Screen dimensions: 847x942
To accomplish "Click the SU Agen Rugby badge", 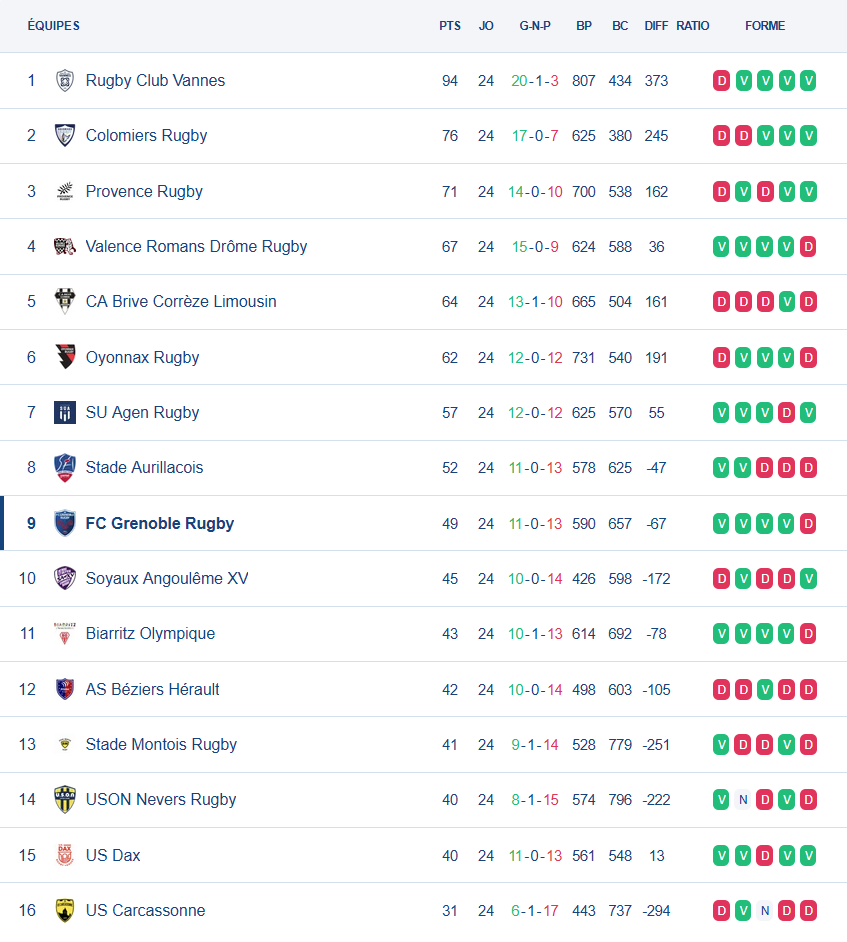I will (65, 412).
